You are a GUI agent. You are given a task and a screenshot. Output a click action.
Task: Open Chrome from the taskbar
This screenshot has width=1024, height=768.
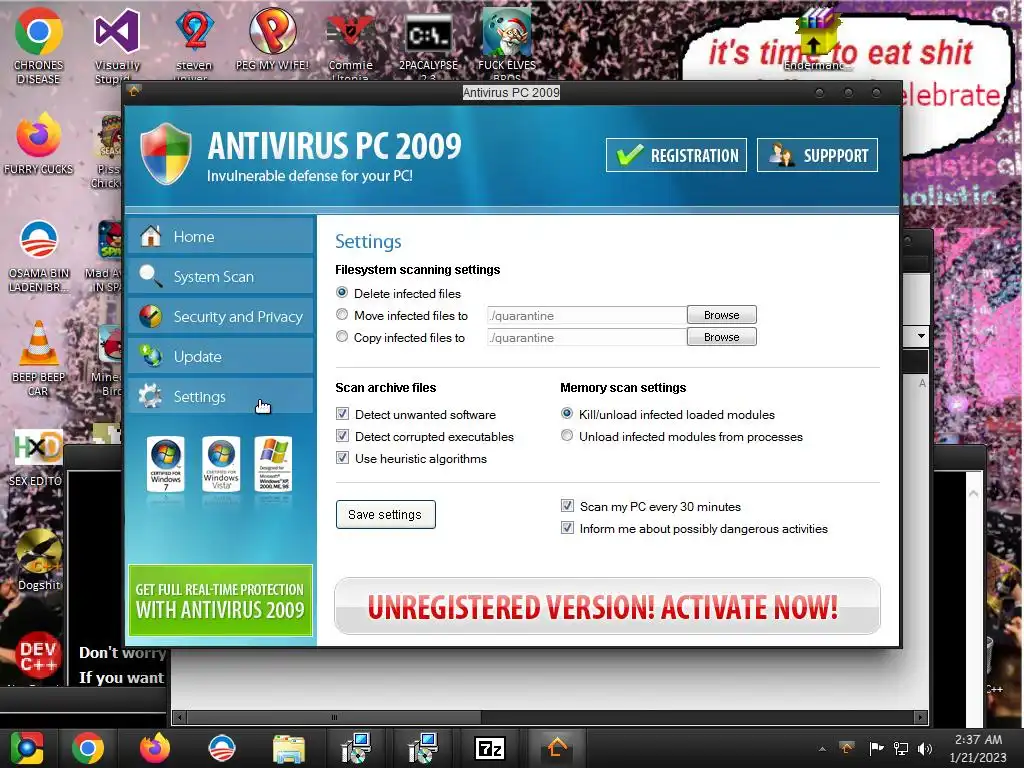pyautogui.click(x=88, y=748)
